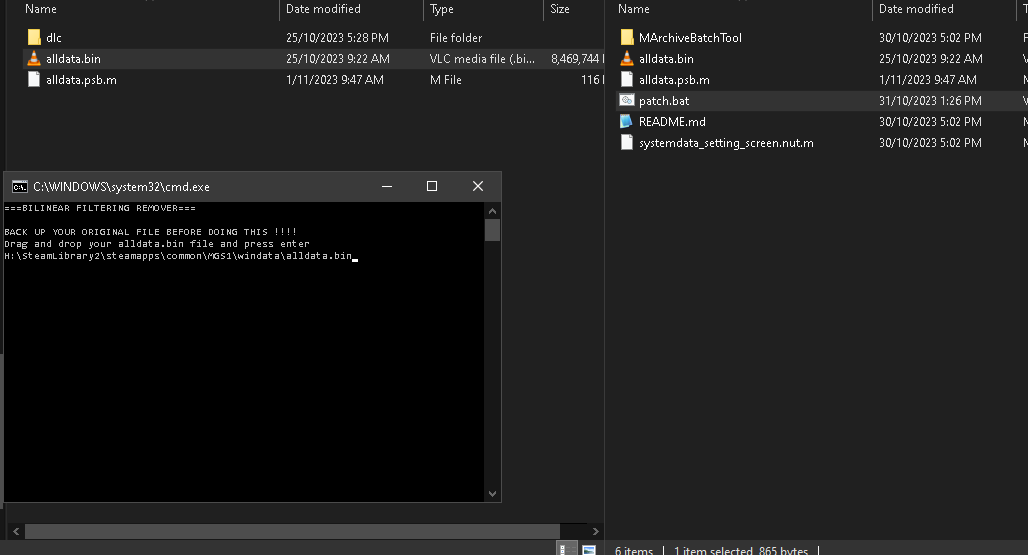The height and width of the screenshot is (555, 1028).
Task: Switch to details view layout icon
Action: [x=566, y=549]
